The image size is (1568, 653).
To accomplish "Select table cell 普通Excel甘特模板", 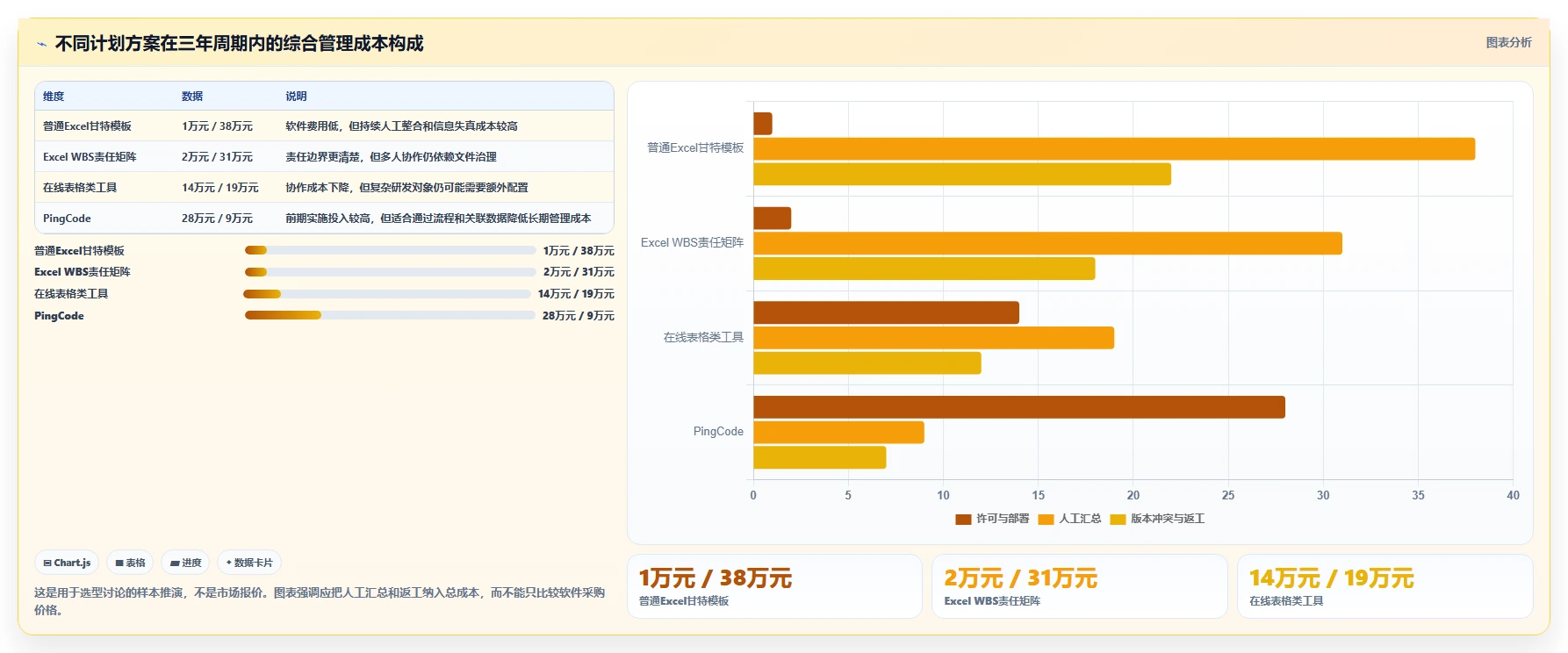I will point(87,126).
